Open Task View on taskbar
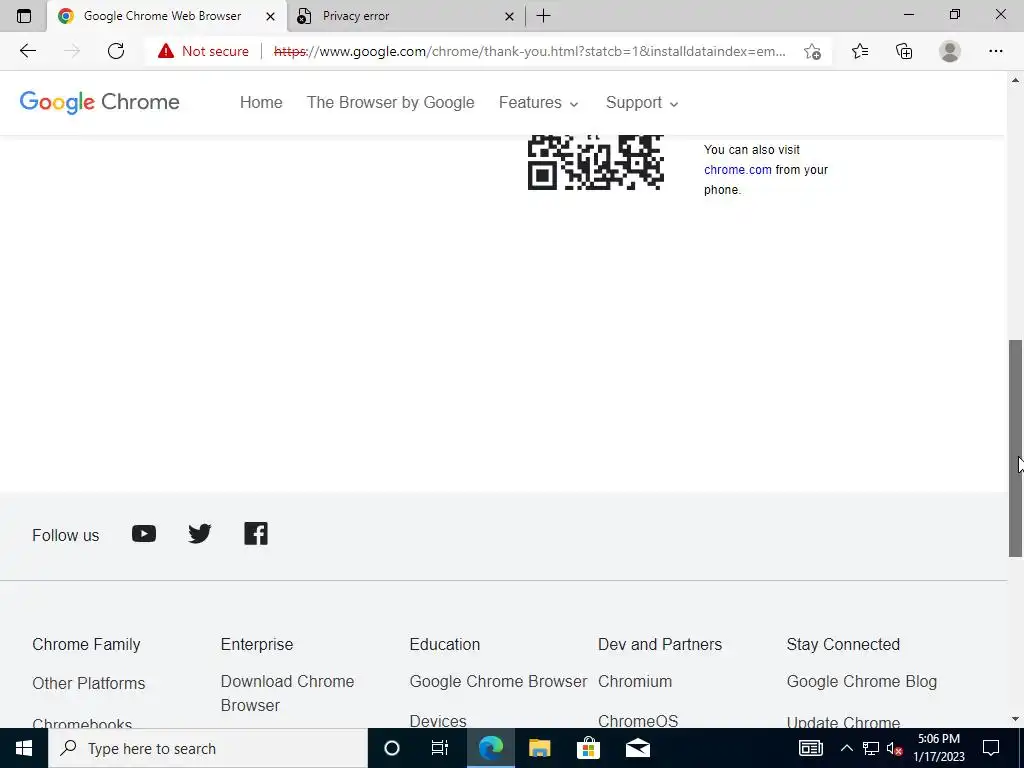 pos(440,748)
